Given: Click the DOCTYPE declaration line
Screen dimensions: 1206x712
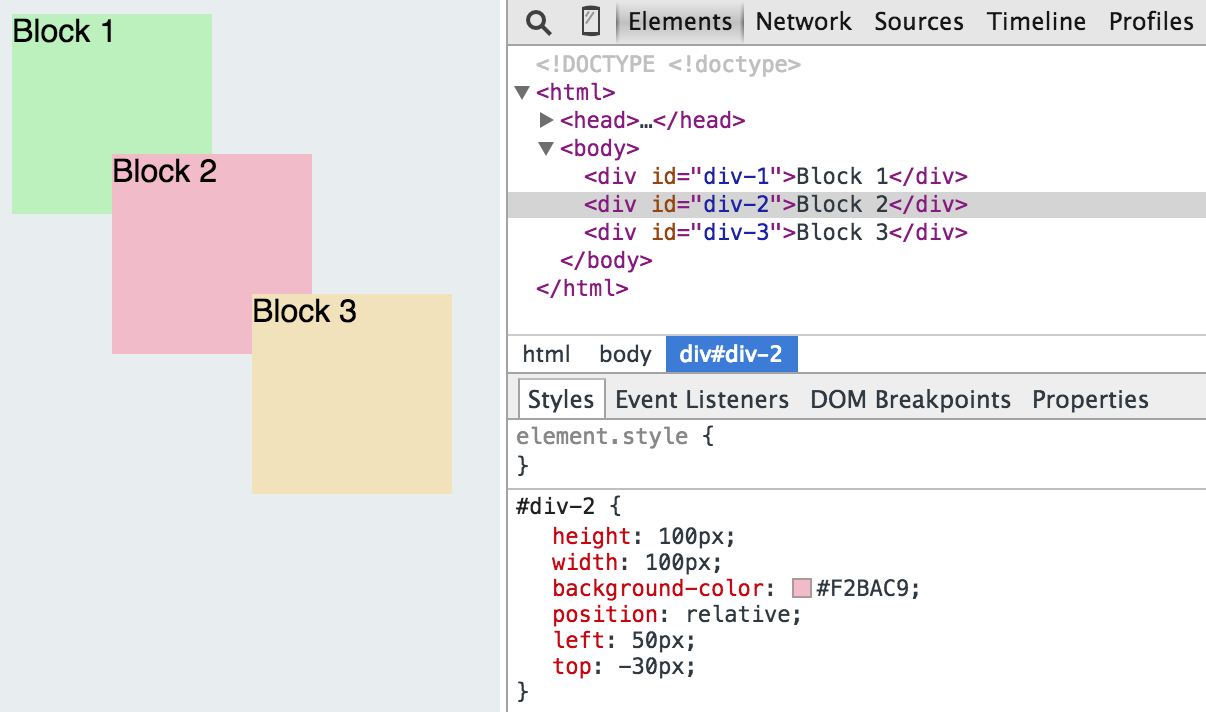Looking at the screenshot, I should point(668,65).
